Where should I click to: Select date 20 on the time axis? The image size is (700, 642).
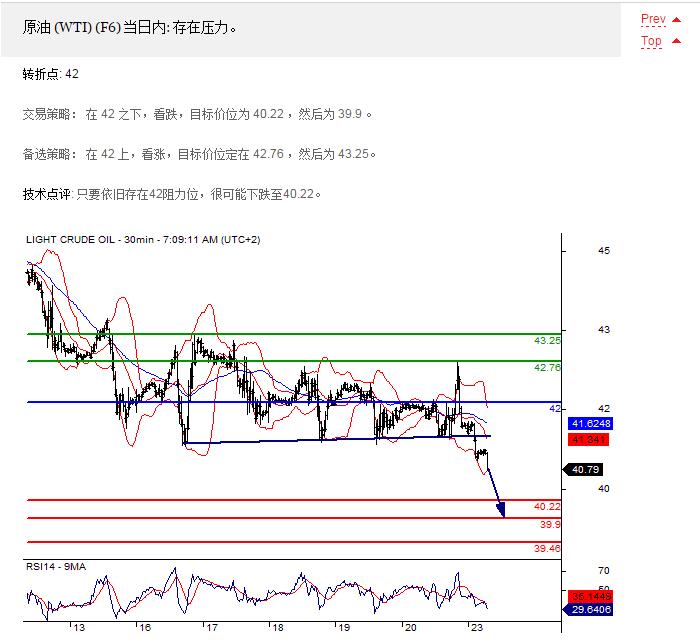(x=410, y=628)
